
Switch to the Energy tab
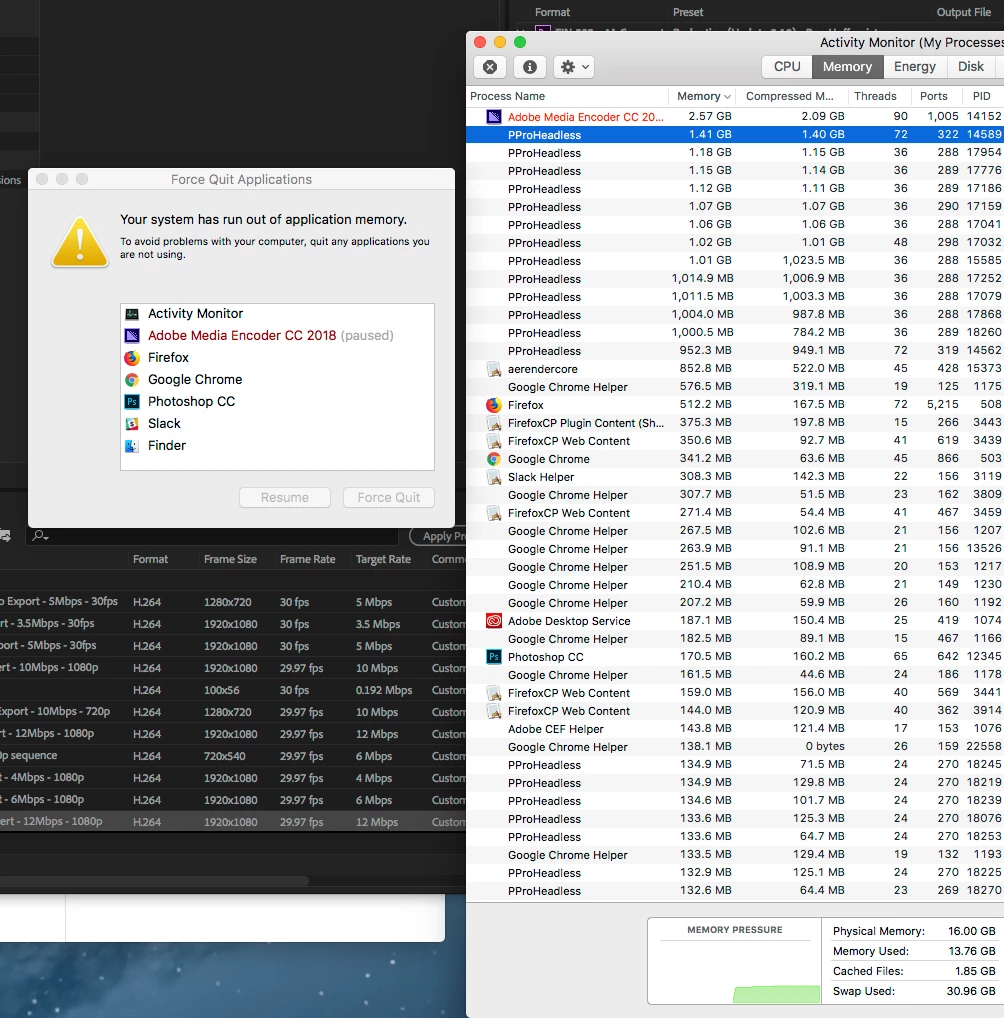[x=914, y=66]
